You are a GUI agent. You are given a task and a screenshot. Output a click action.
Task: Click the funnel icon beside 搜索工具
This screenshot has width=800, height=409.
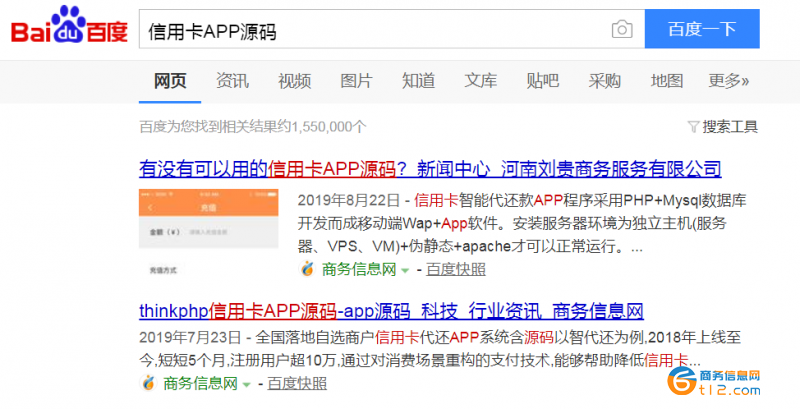tap(693, 127)
